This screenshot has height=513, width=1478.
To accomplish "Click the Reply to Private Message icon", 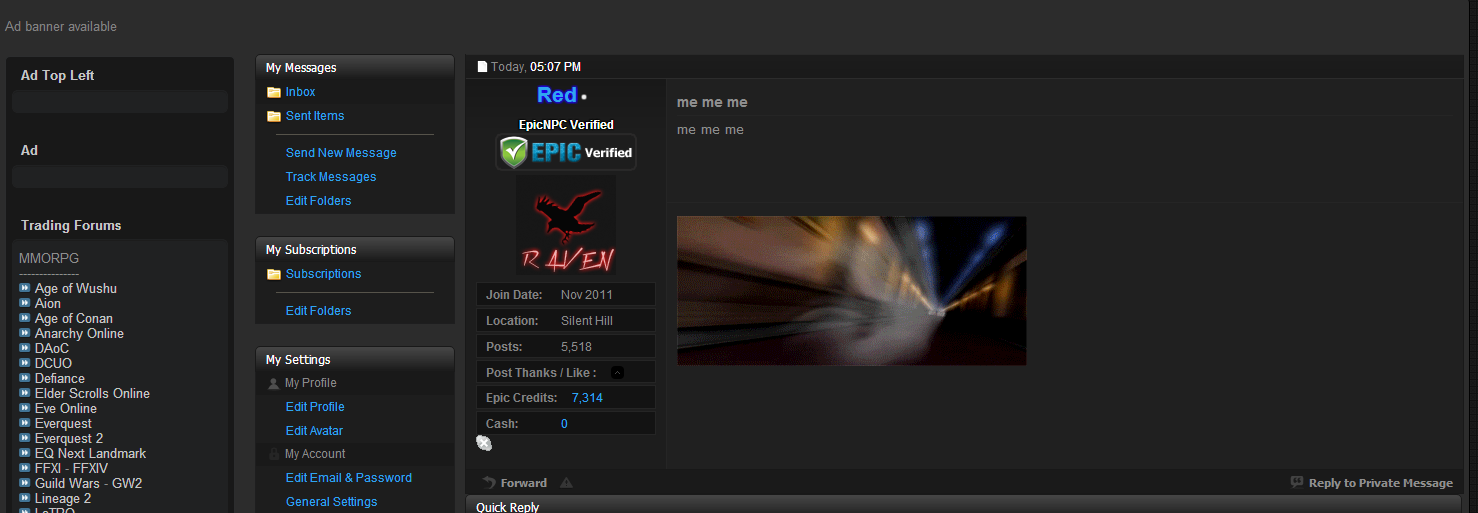I will point(1297,482).
